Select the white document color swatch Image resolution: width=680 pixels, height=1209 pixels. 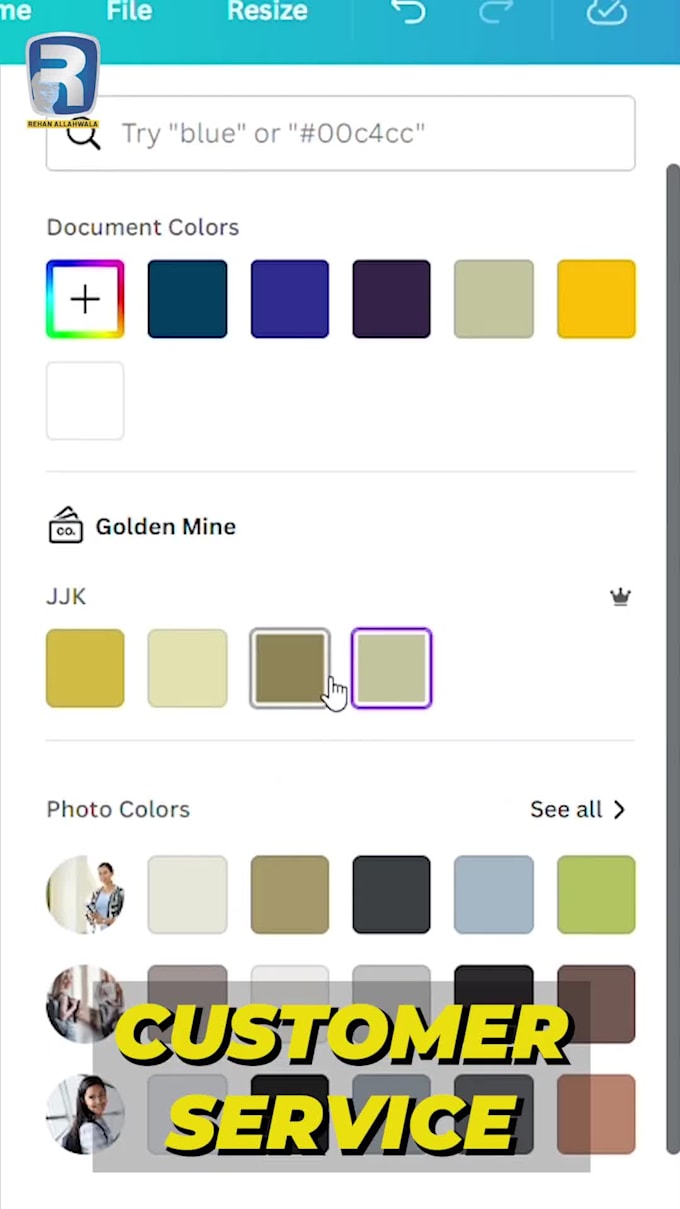pyautogui.click(x=85, y=401)
